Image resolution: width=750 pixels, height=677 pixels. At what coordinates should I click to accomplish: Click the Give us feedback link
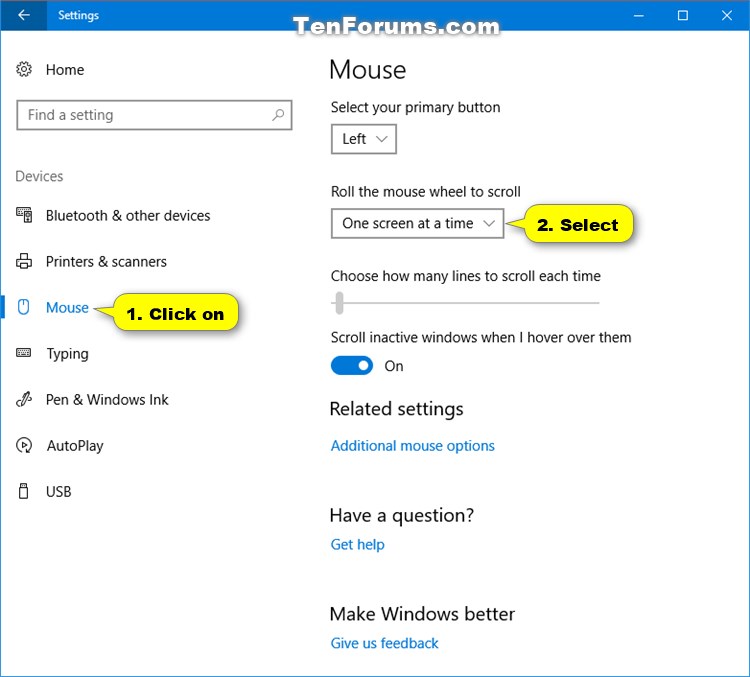pyautogui.click(x=384, y=643)
